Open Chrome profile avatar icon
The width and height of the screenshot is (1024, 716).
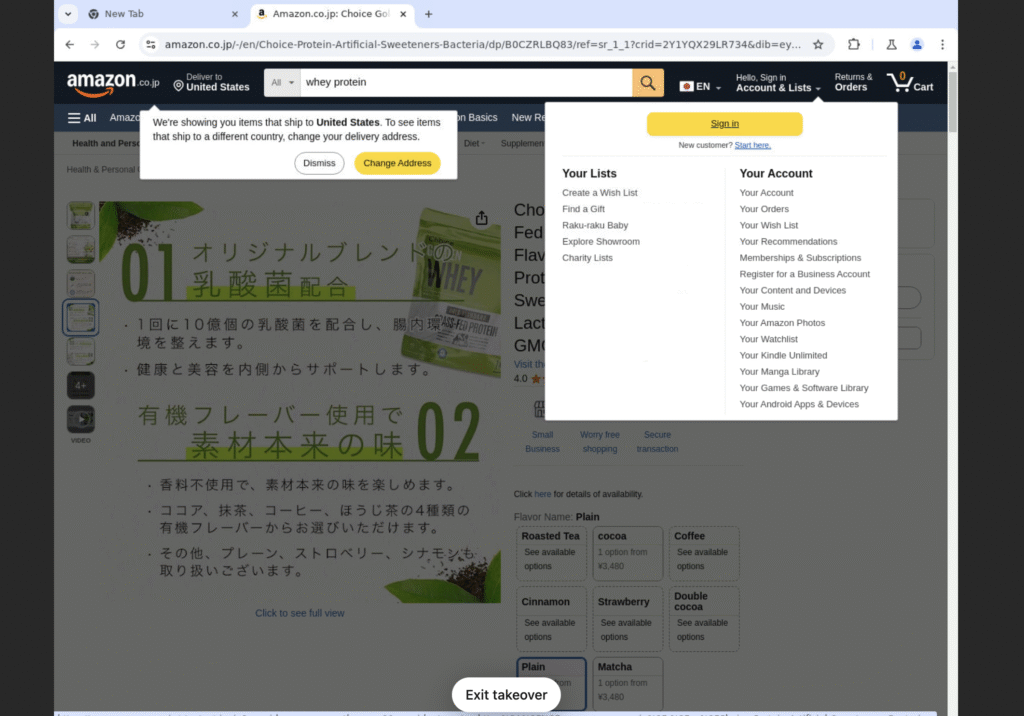click(917, 44)
